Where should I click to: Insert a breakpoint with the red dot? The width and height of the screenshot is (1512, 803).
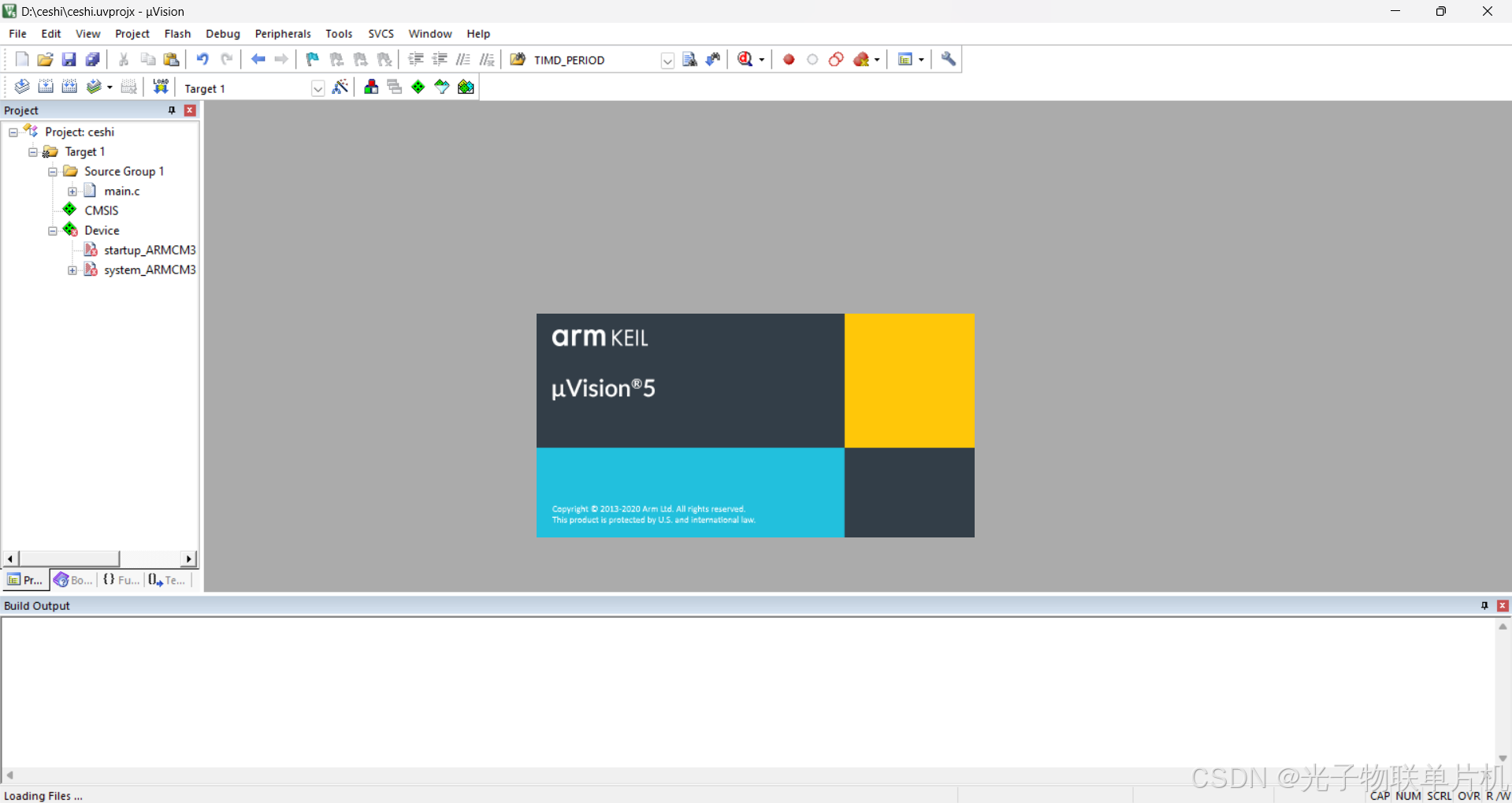point(789,59)
